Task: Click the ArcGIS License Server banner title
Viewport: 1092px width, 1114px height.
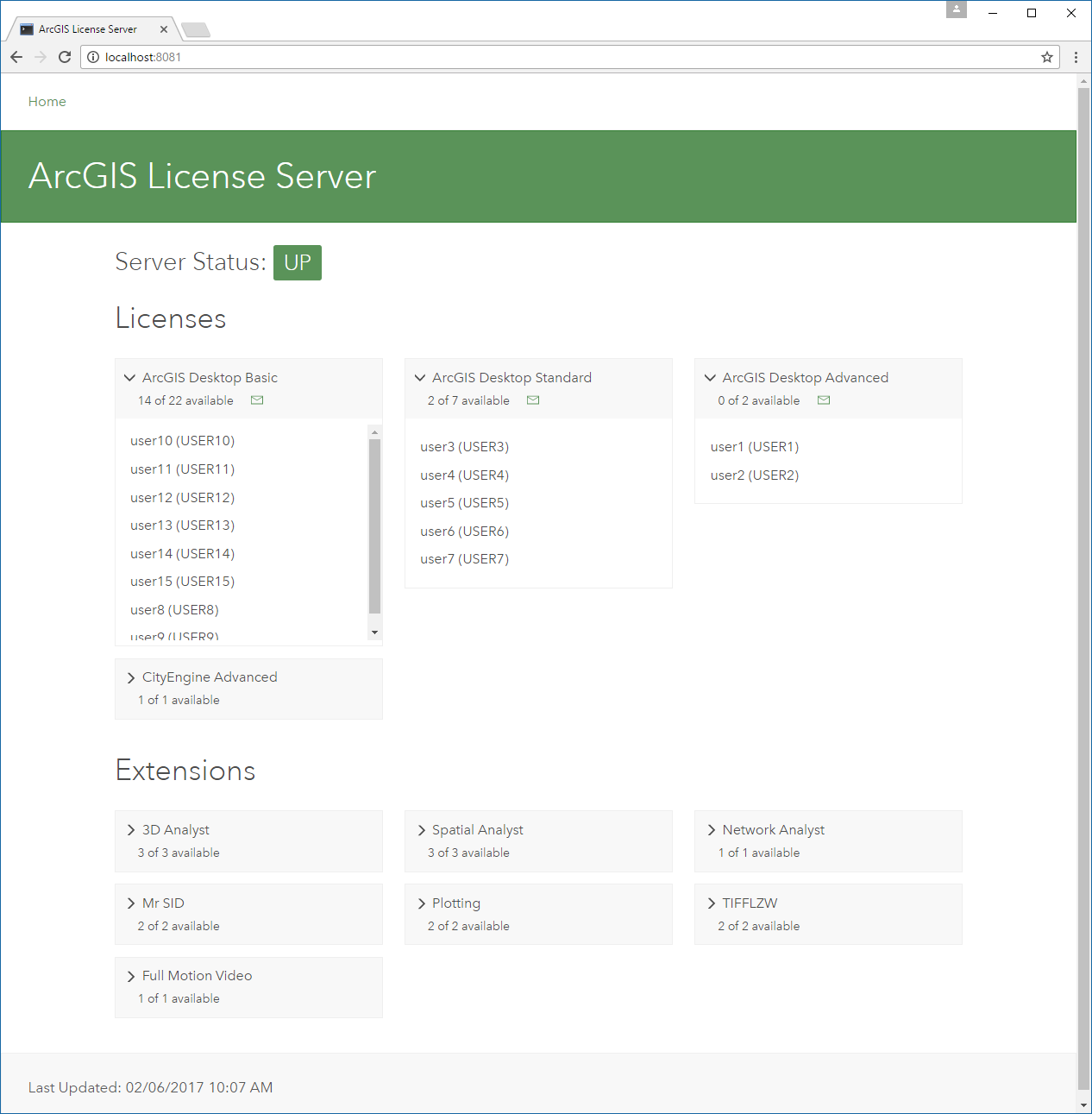Action: 203,176
